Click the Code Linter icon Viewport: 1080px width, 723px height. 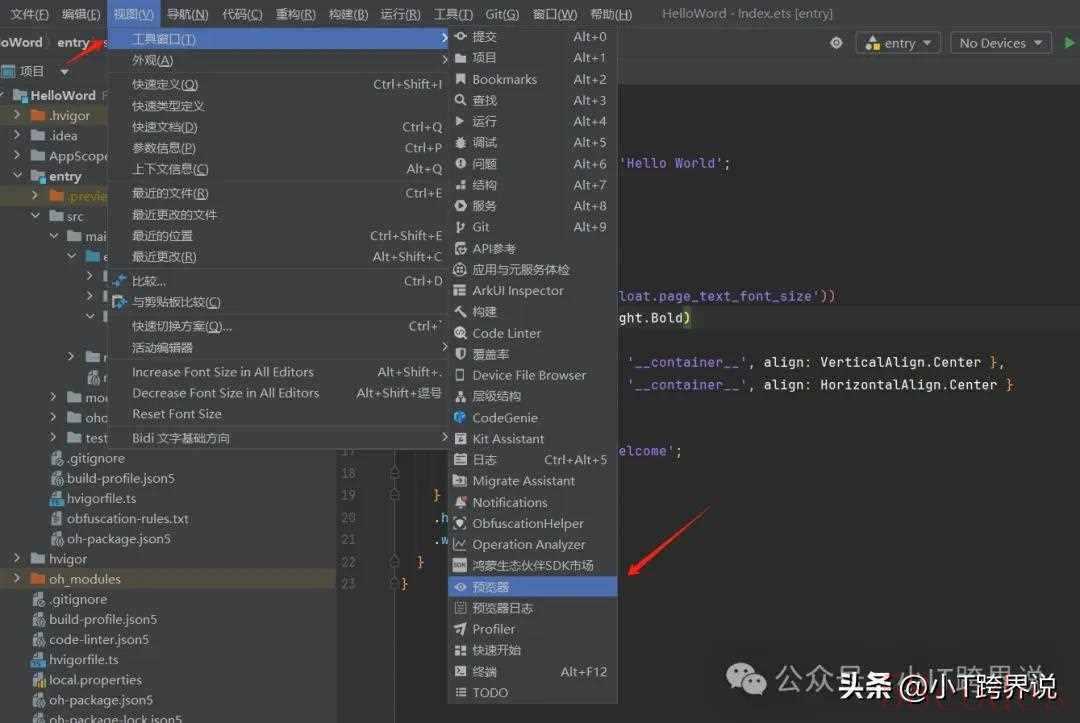pyautogui.click(x=461, y=333)
